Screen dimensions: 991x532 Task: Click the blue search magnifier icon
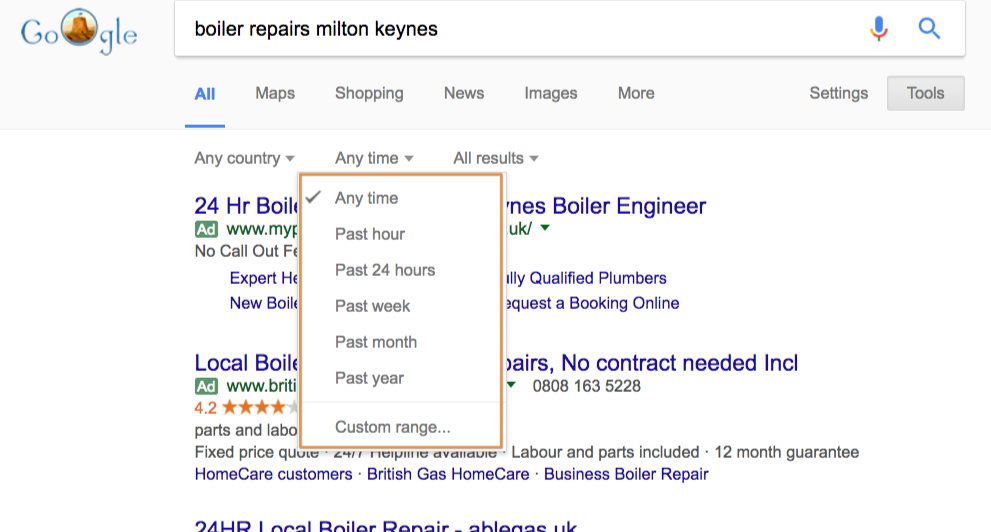929,29
